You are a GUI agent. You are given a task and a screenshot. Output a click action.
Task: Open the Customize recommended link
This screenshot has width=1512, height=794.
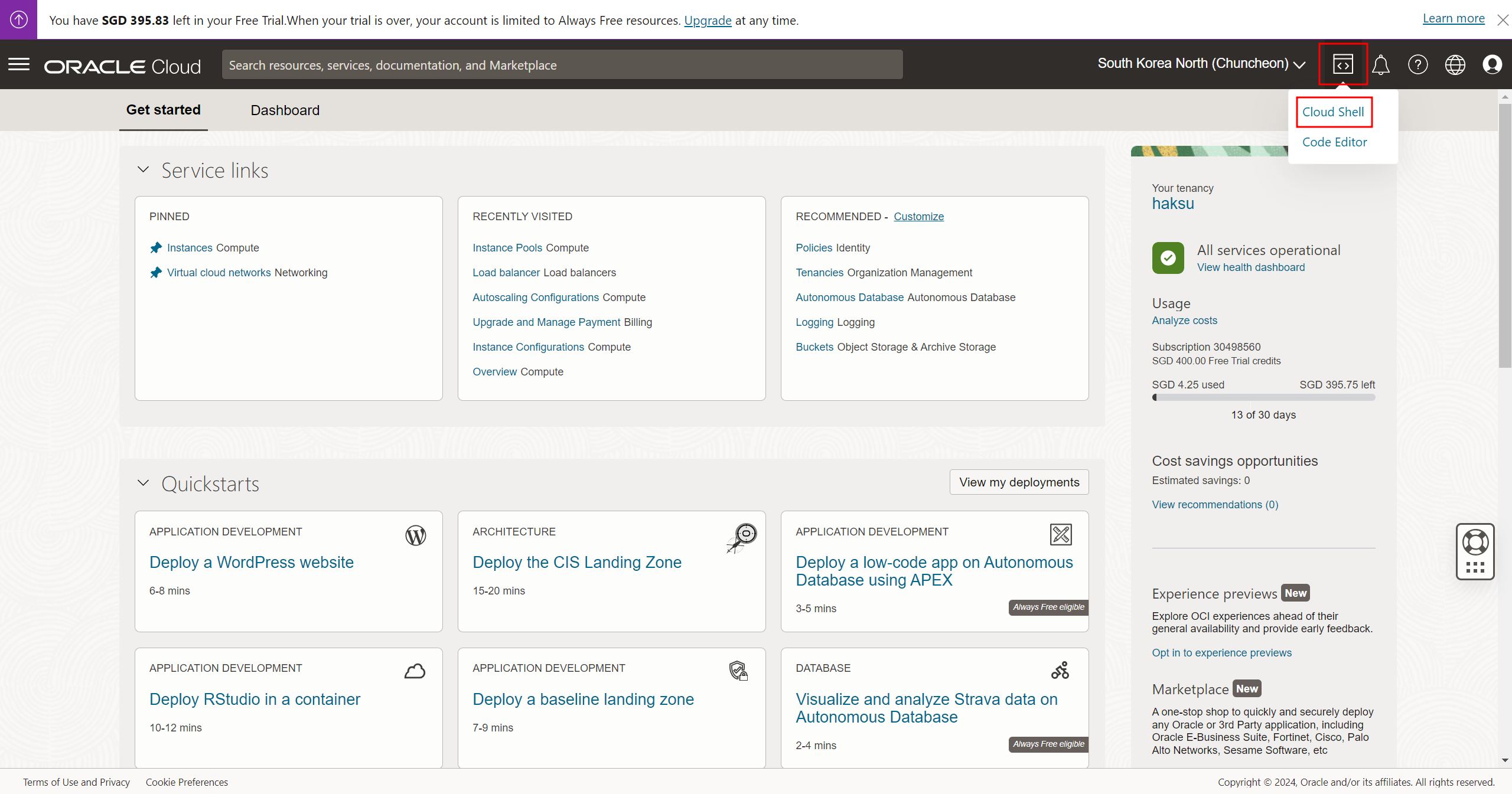(x=918, y=217)
